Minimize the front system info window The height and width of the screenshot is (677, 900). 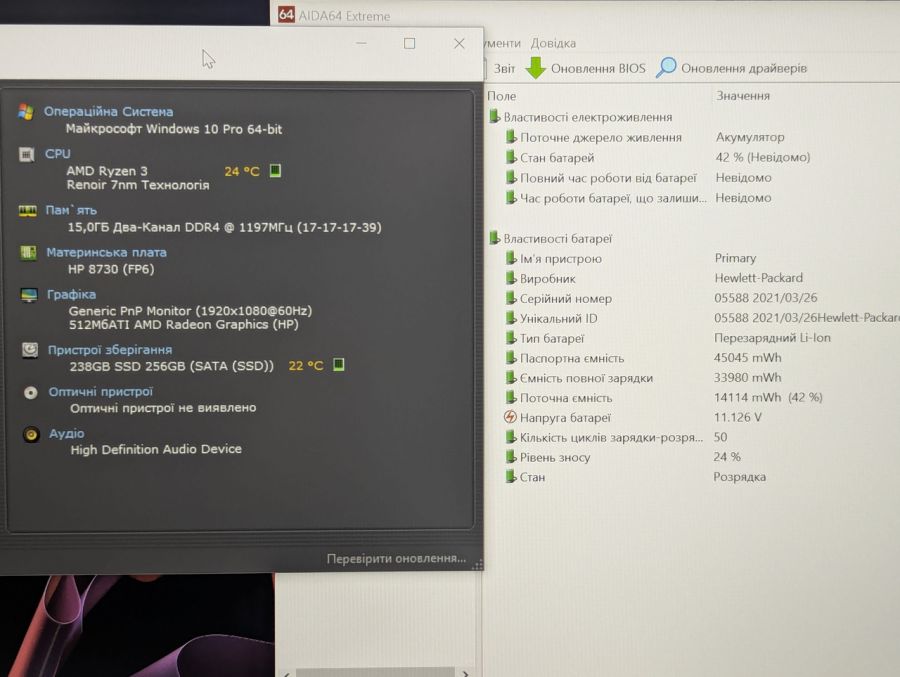(361, 44)
